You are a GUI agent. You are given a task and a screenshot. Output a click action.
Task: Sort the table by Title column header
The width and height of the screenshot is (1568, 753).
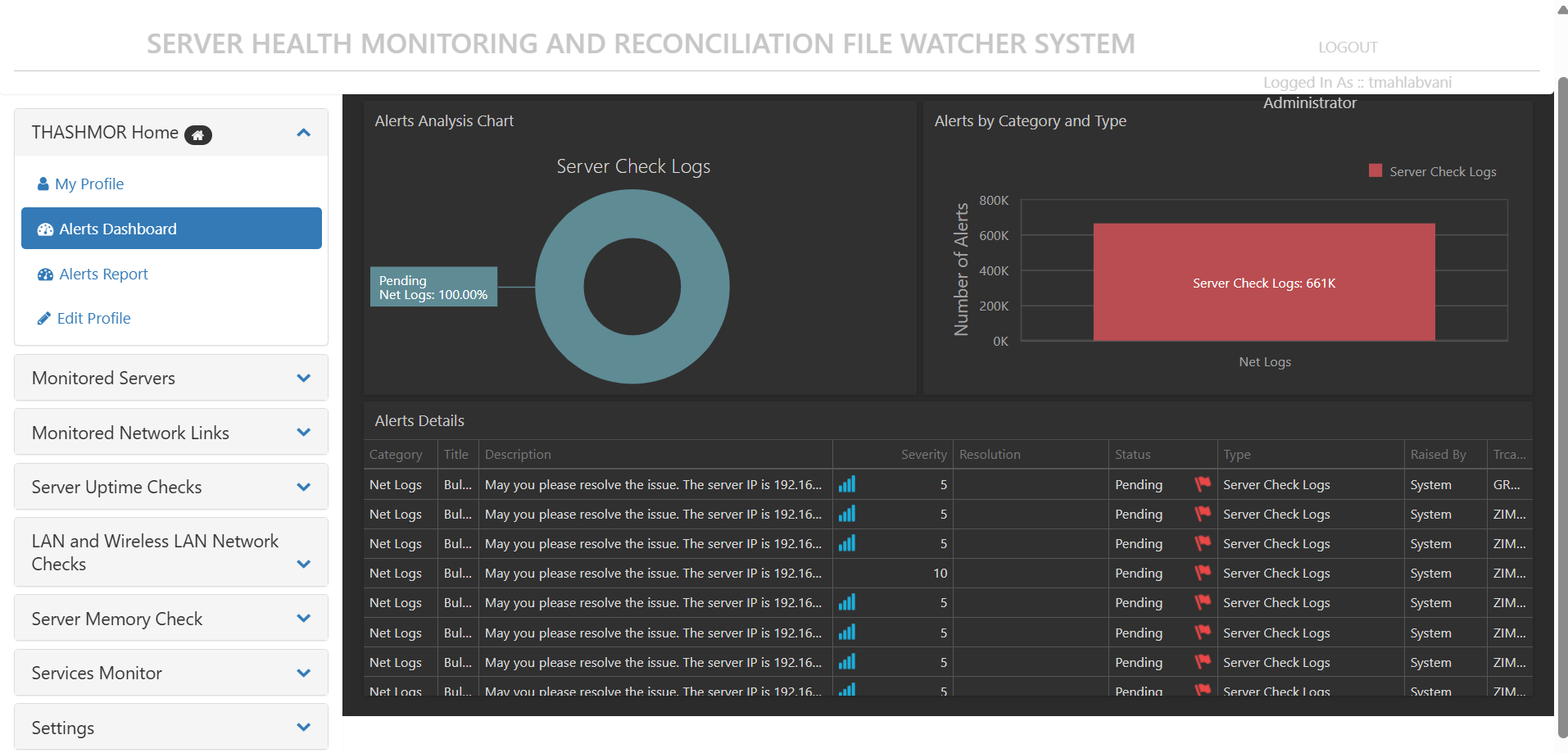(456, 455)
